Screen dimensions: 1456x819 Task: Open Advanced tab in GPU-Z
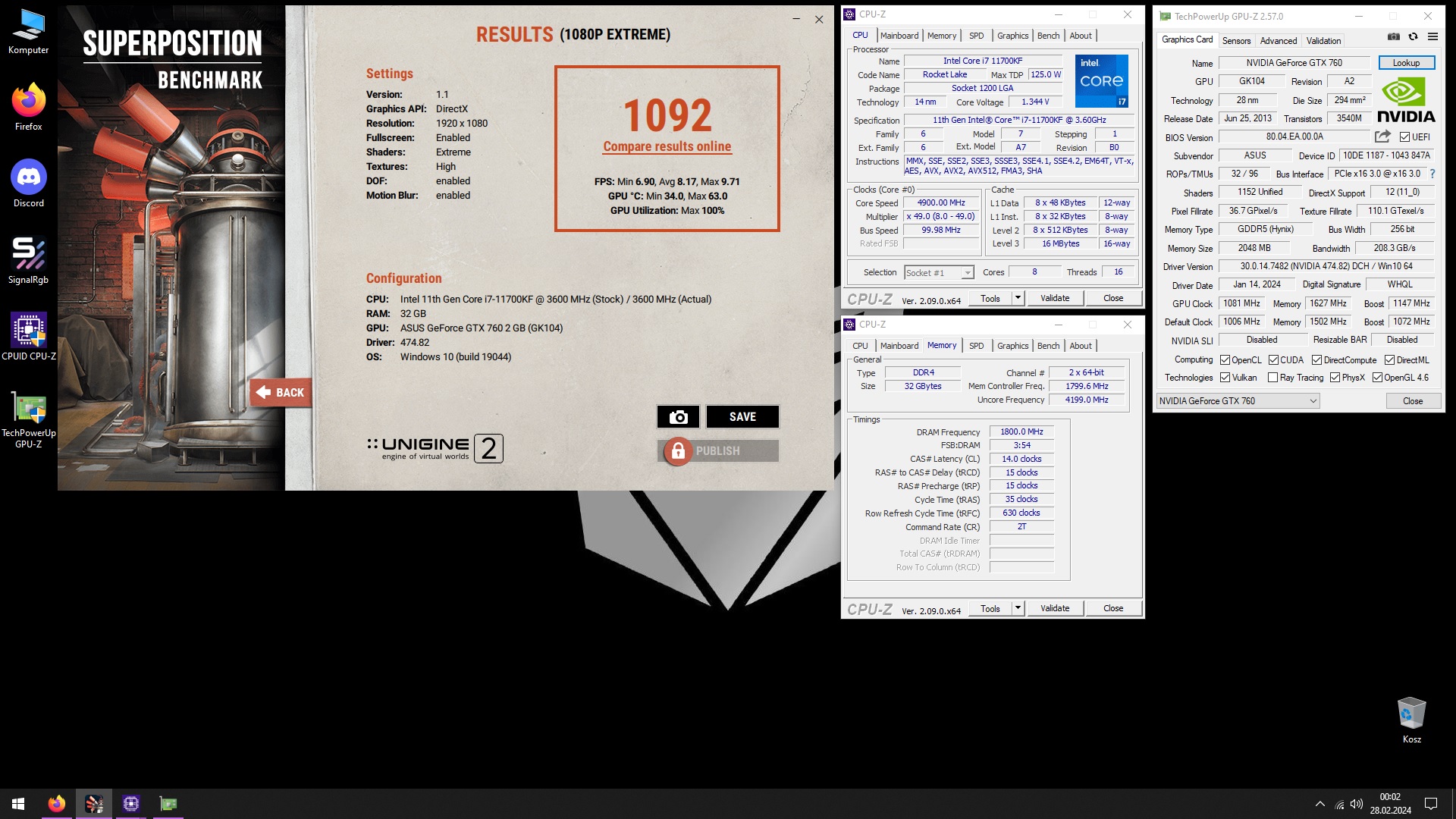(1279, 41)
